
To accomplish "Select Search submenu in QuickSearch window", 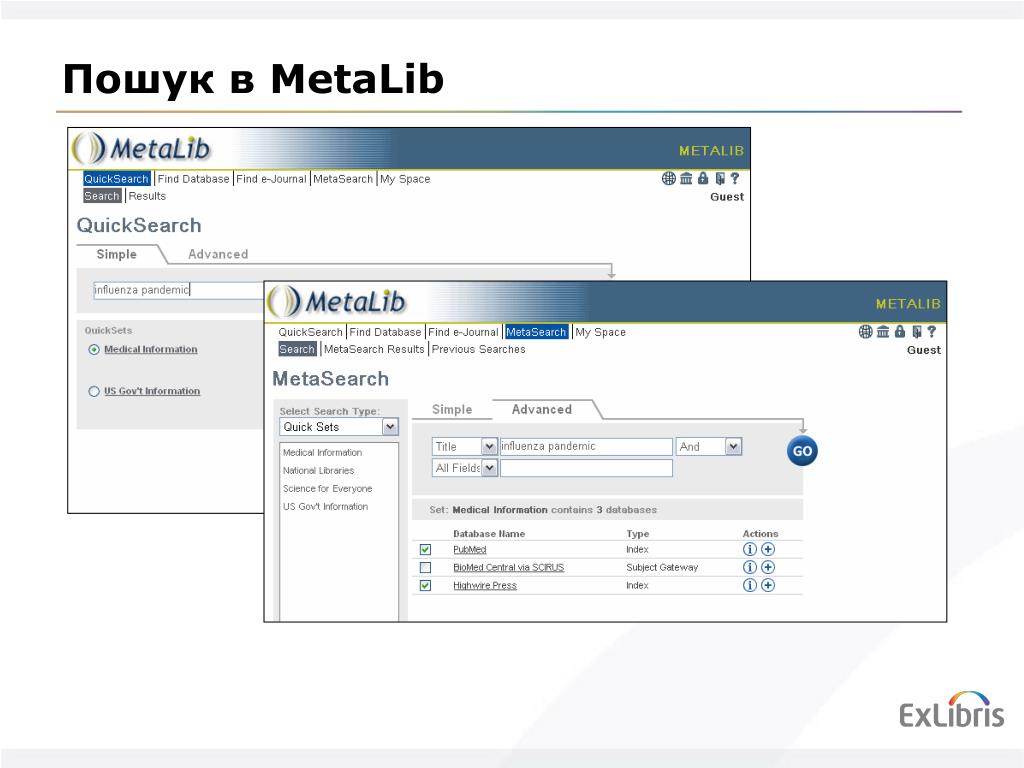I will pyautogui.click(x=102, y=196).
